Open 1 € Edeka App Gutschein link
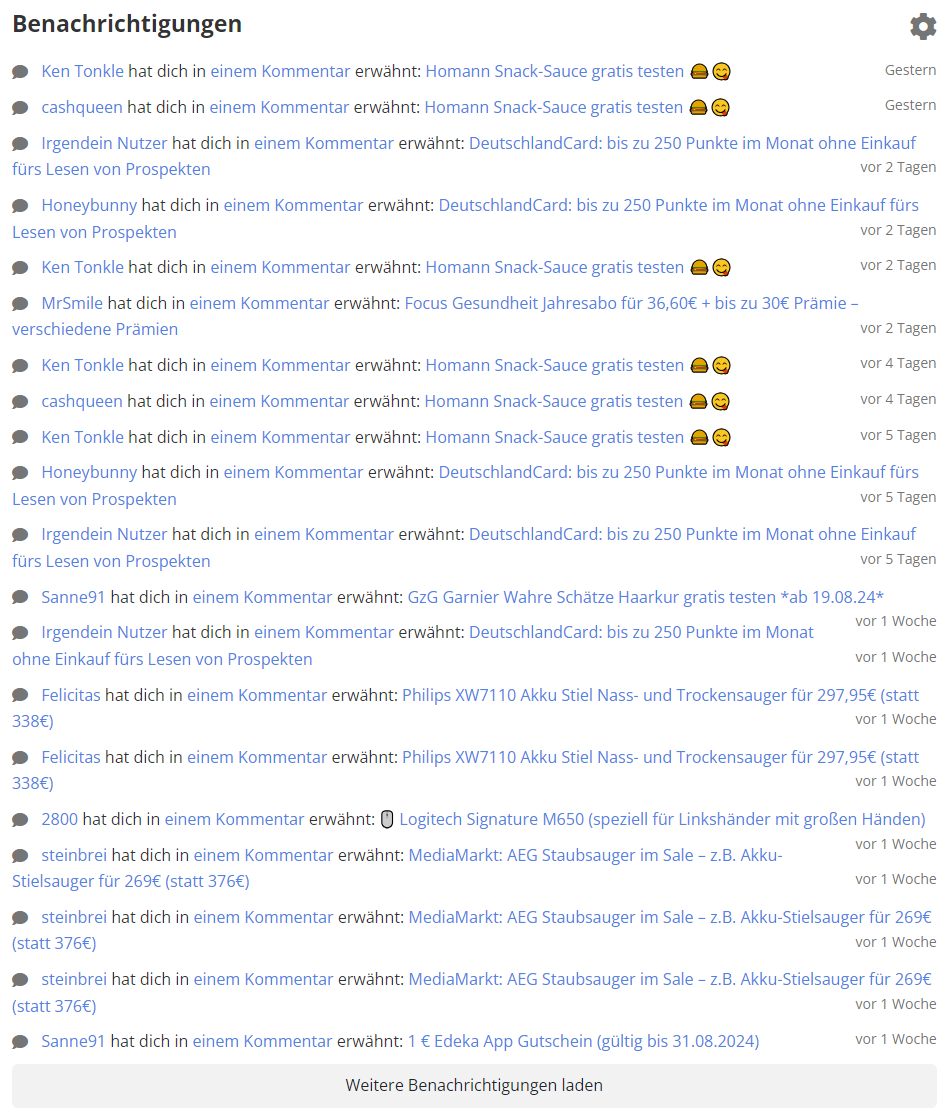The image size is (947, 1119). coord(583,1041)
